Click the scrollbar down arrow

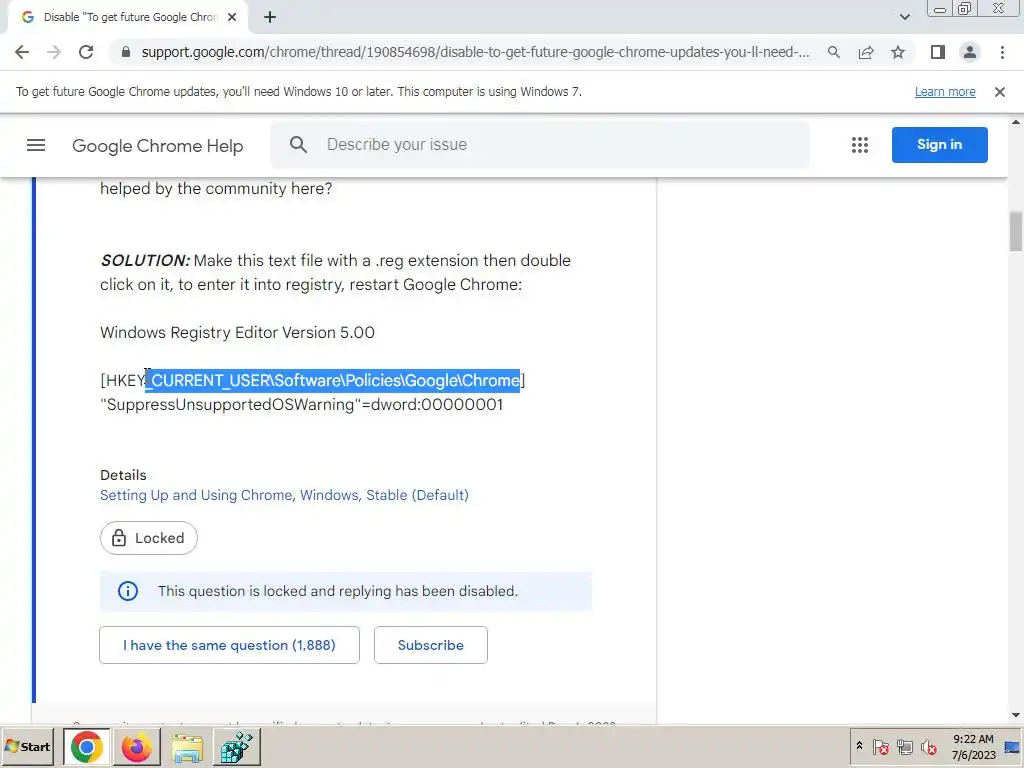point(1016,715)
